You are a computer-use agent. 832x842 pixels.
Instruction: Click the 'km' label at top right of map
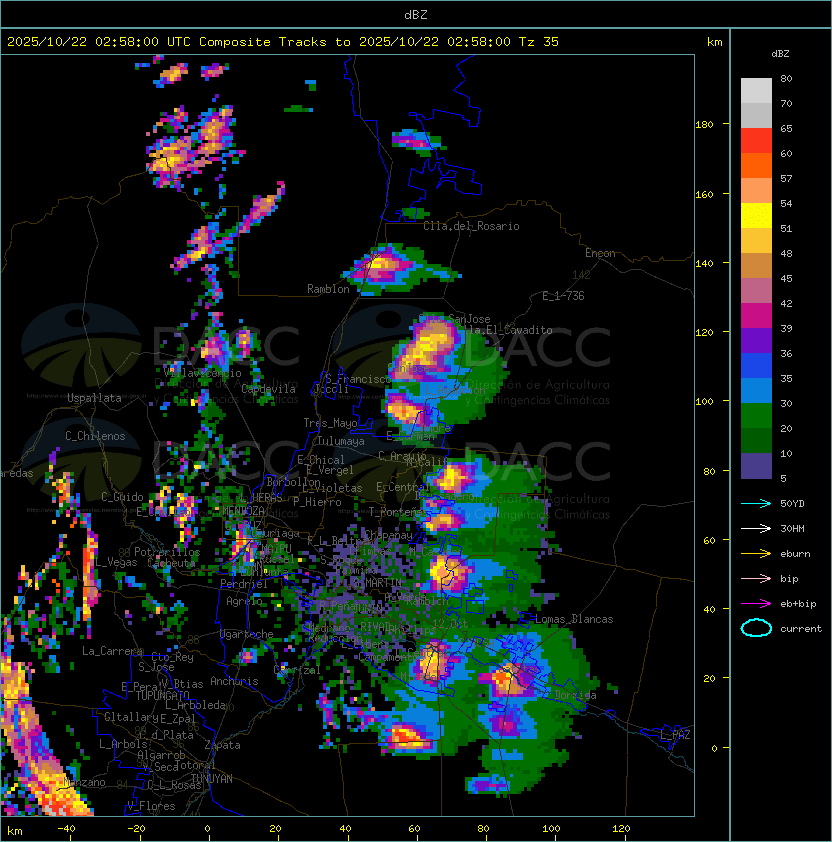pyautogui.click(x=714, y=42)
